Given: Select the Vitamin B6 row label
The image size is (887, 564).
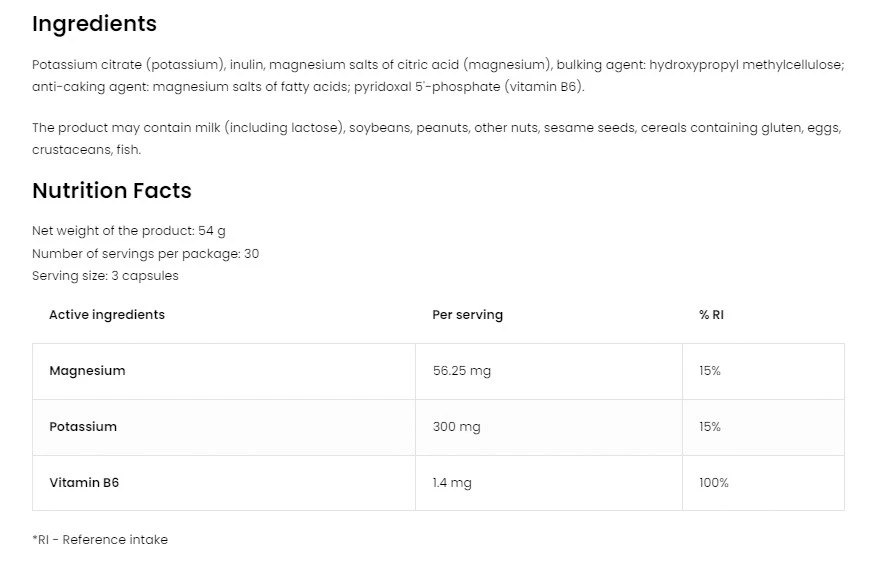Looking at the screenshot, I should point(84,483).
